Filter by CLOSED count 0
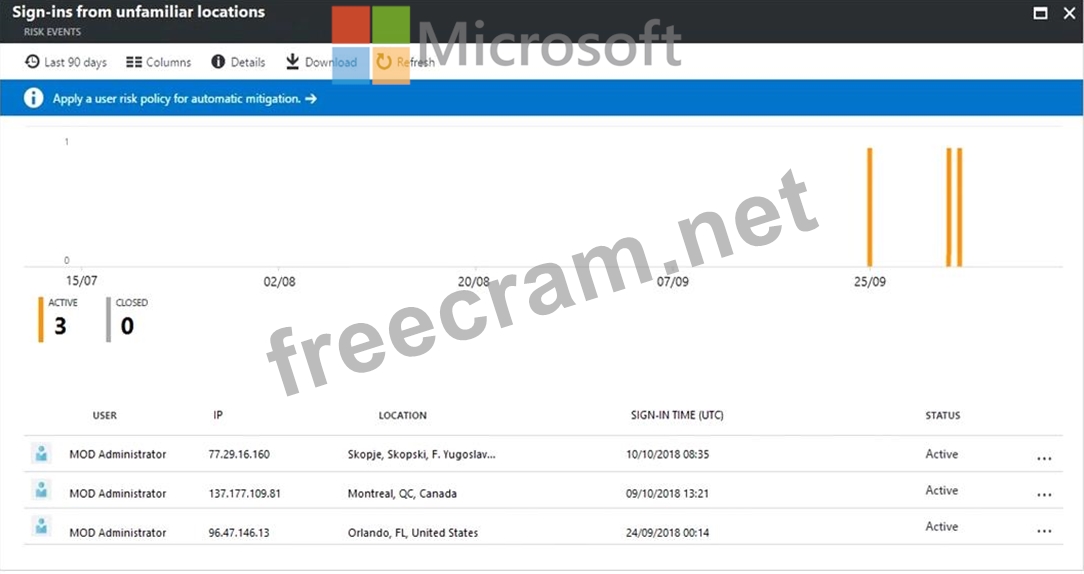 click(127, 319)
